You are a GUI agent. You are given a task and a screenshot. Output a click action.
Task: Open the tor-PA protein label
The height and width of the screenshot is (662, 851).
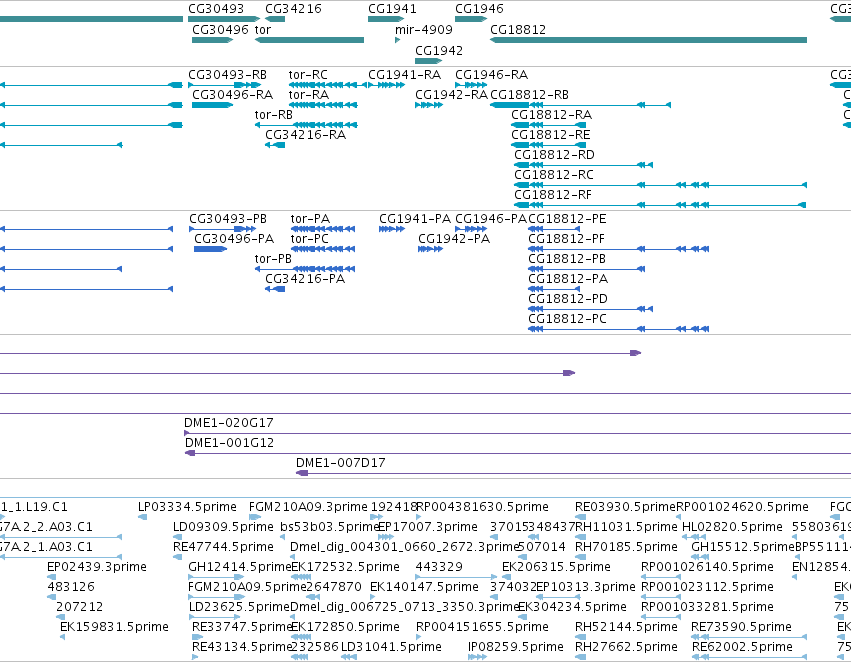pyautogui.click(x=310, y=219)
